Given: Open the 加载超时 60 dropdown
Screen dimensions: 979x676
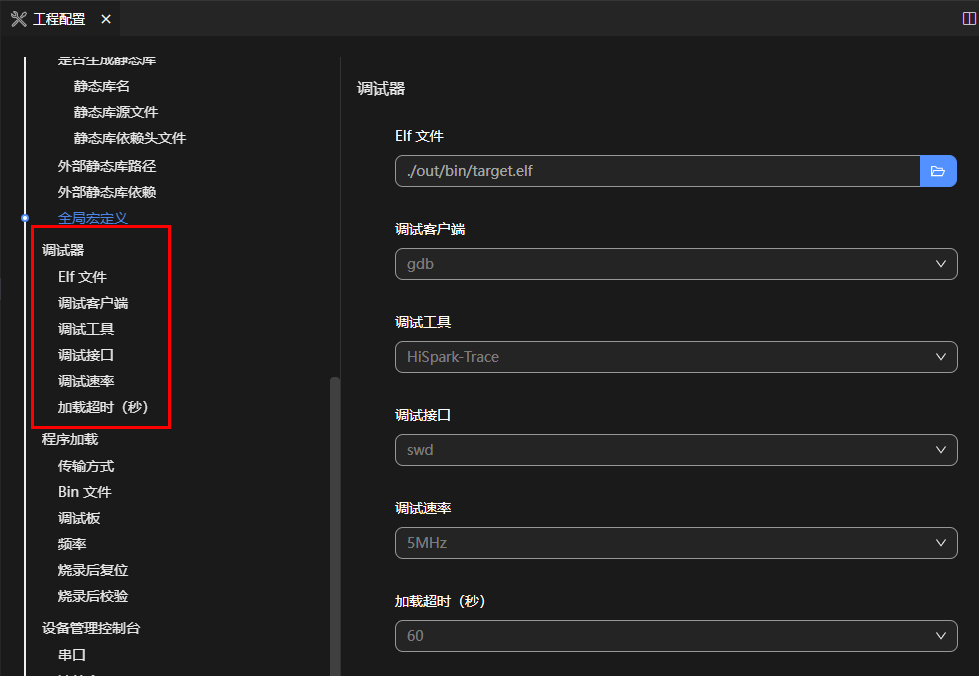Looking at the screenshot, I should point(676,636).
